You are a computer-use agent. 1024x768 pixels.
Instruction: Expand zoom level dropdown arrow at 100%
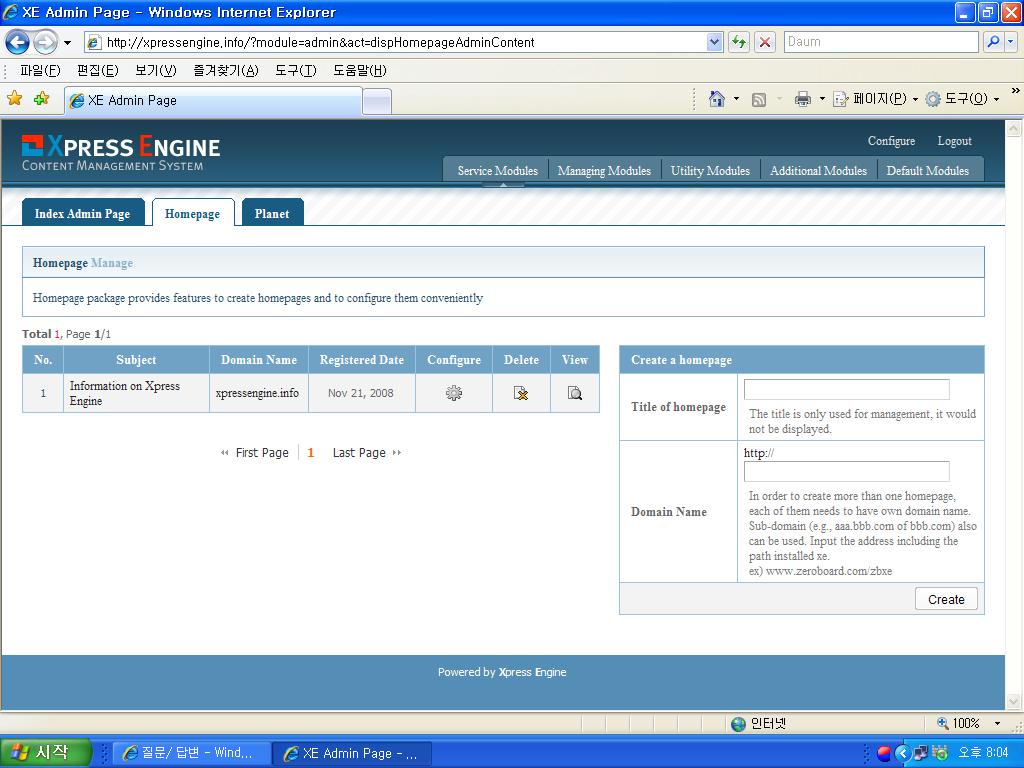coord(997,723)
